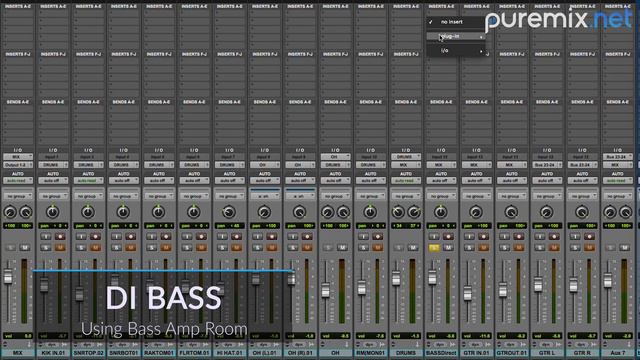The image size is (640, 360).
Task: Click the MIX track name
Action: pos(18,353)
